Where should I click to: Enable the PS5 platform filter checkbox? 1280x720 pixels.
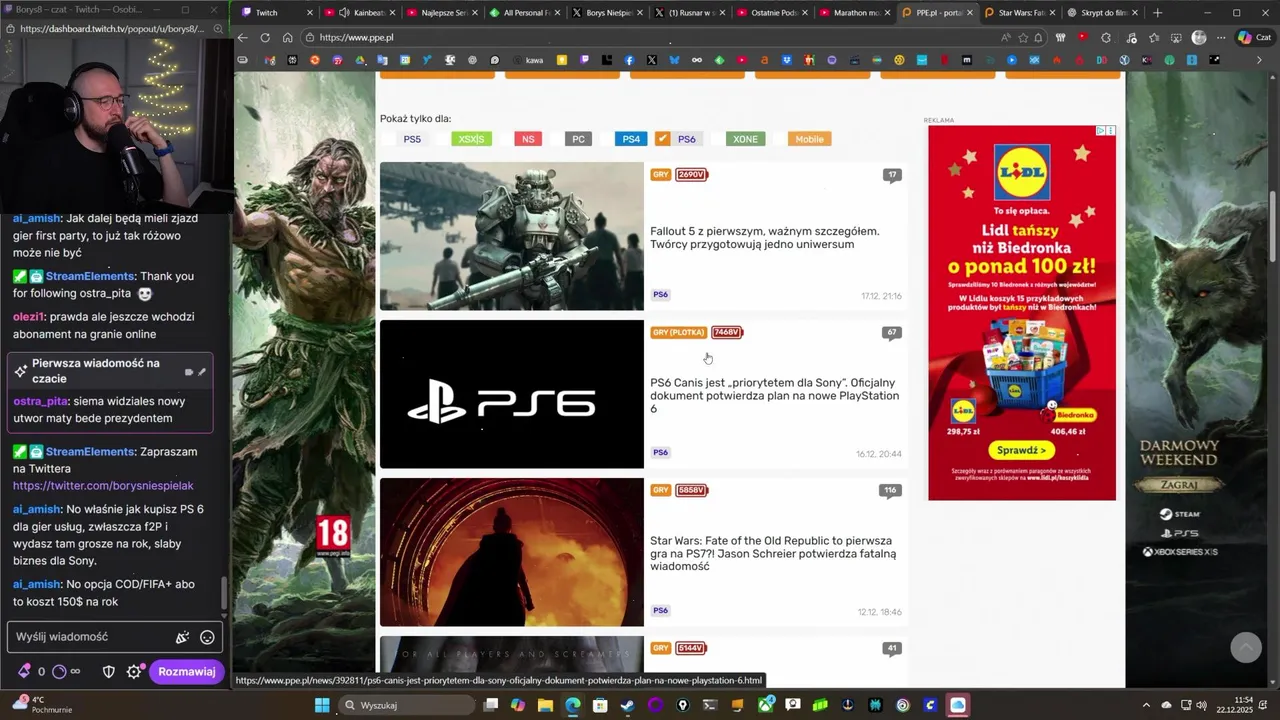click(x=388, y=139)
